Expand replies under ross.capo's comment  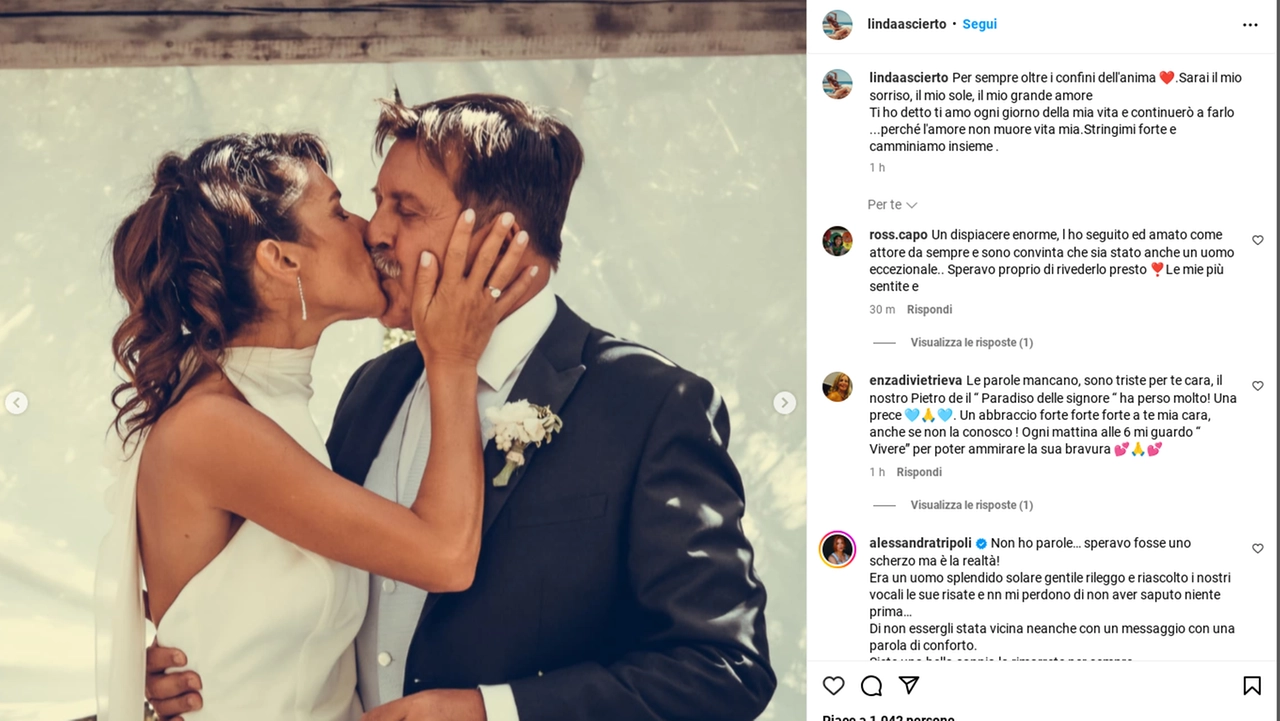click(x=971, y=342)
